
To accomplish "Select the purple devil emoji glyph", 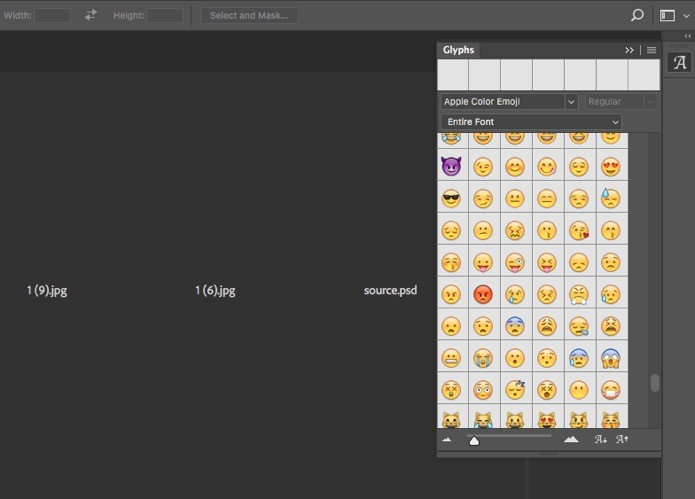I will (451, 166).
